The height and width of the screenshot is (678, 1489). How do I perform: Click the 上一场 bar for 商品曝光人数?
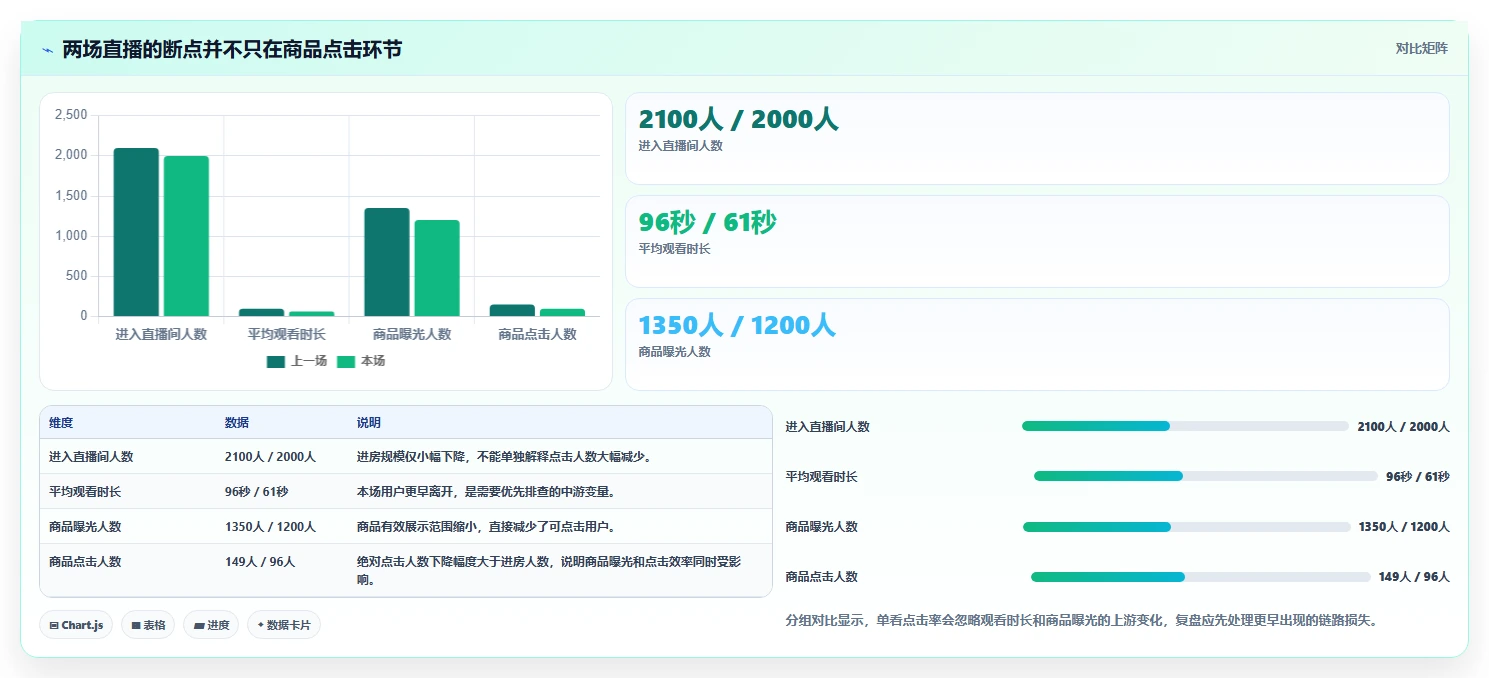(387, 262)
